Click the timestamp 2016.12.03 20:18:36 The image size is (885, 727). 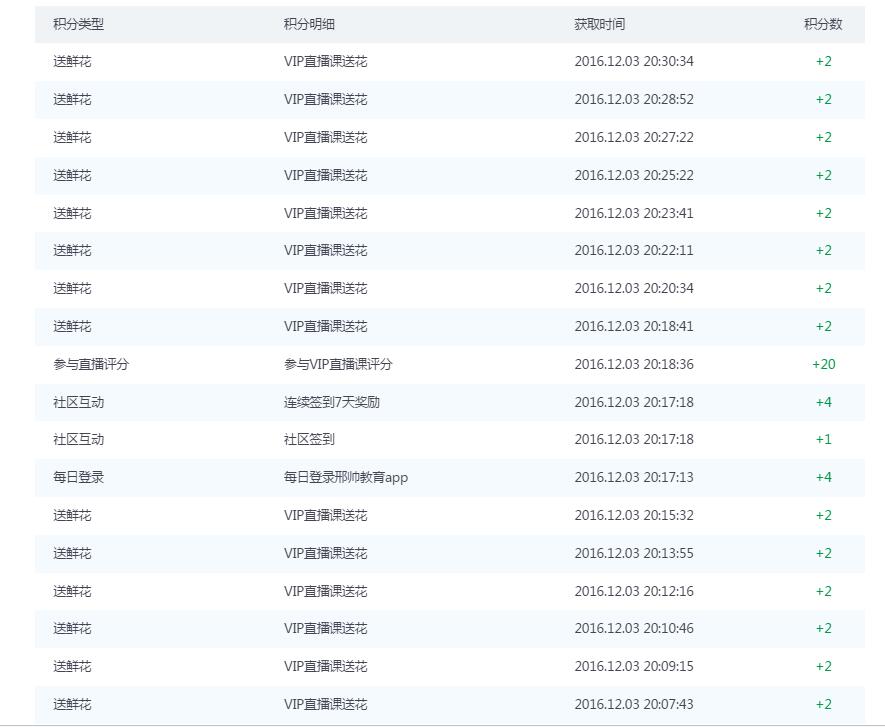633,364
